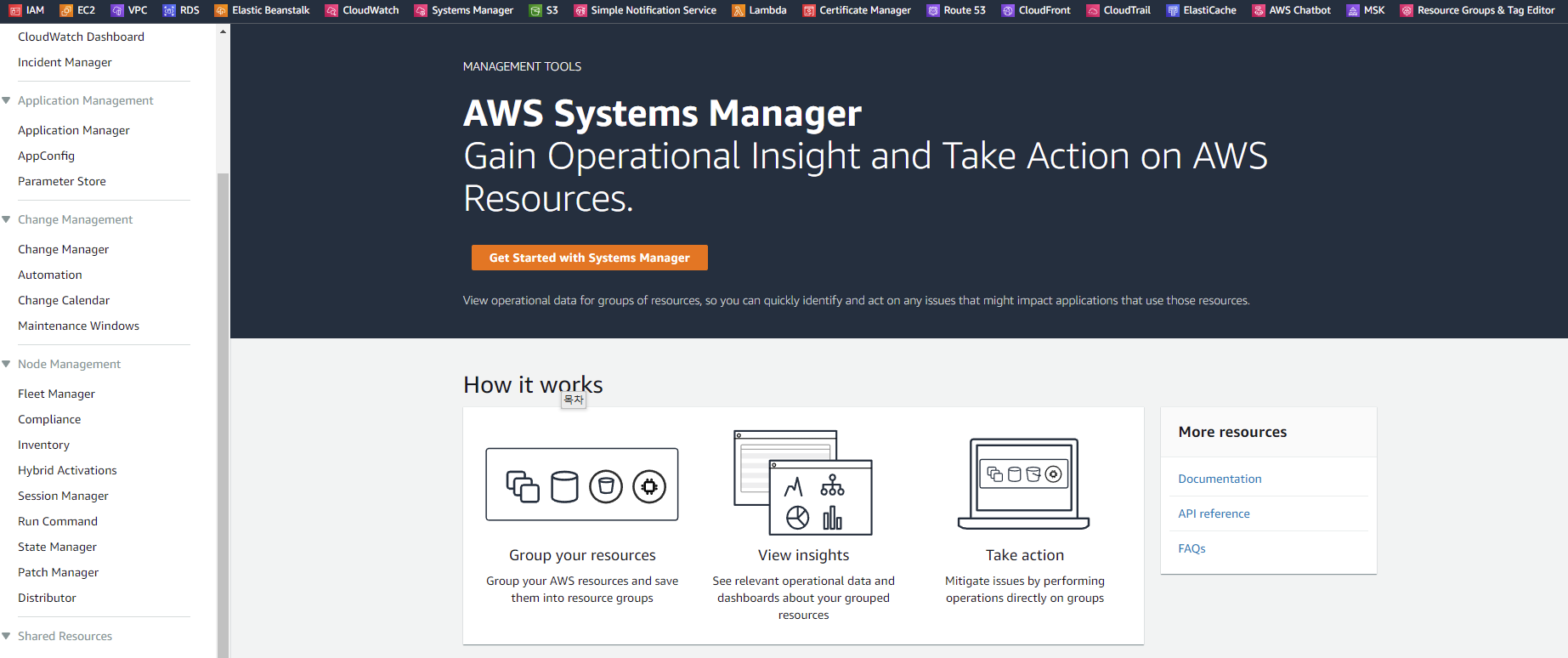
Task: Open CloudWatch Dashboard in sidebar
Action: [81, 37]
